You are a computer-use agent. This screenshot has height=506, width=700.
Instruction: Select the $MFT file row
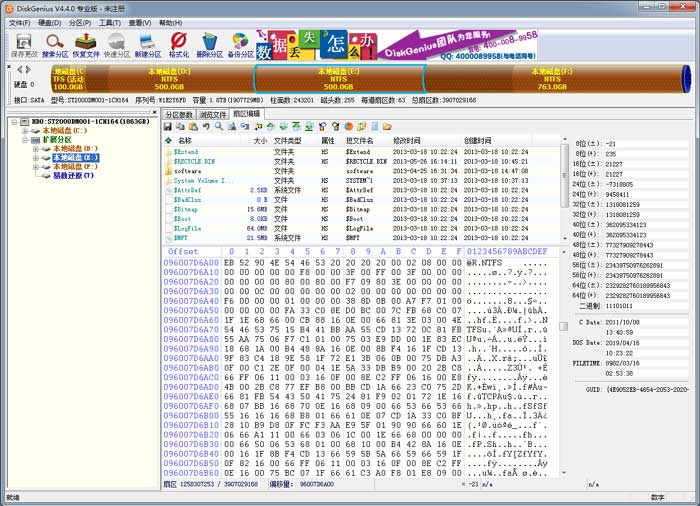tap(361, 238)
